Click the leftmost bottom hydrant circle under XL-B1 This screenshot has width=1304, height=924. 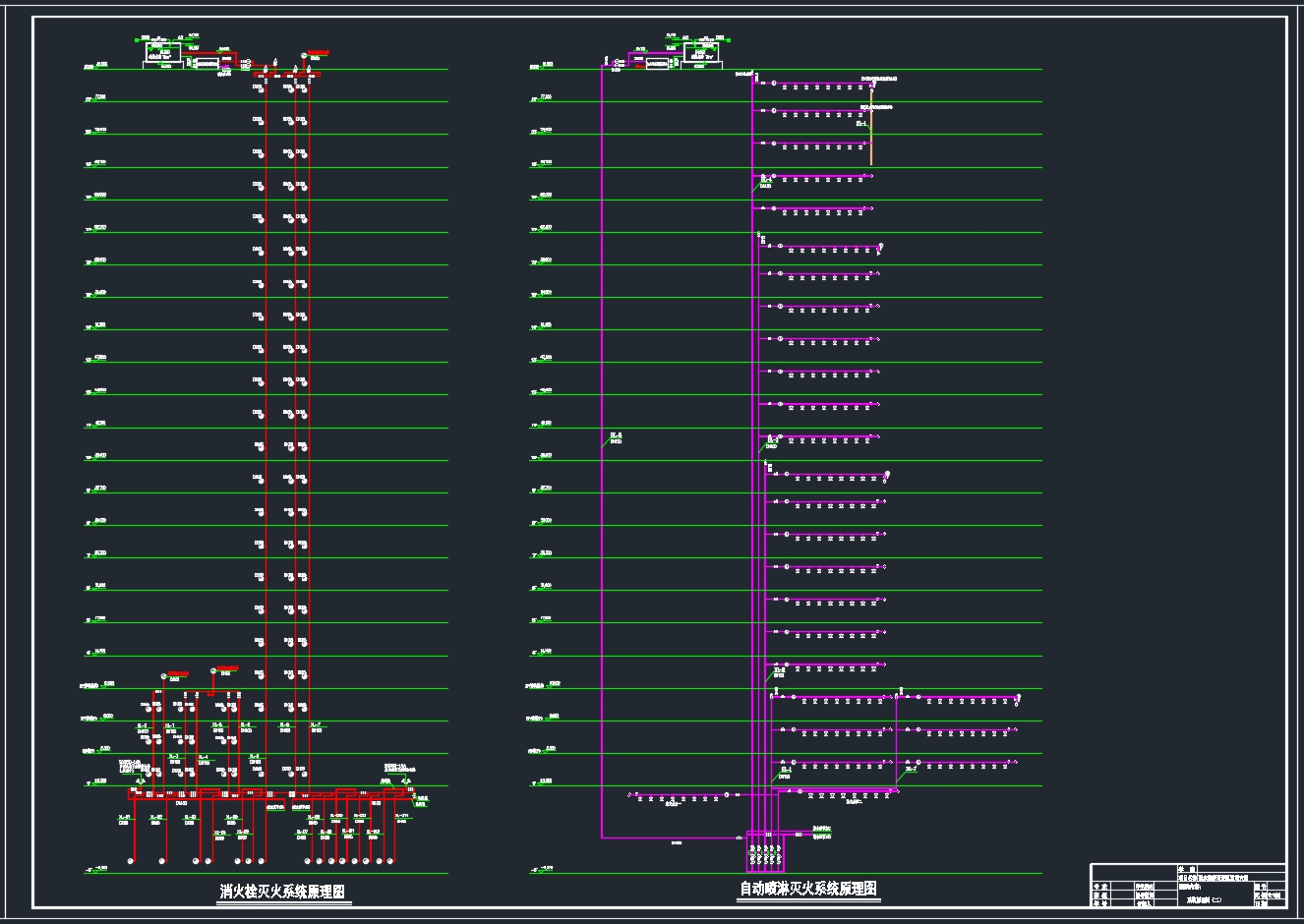tap(129, 861)
